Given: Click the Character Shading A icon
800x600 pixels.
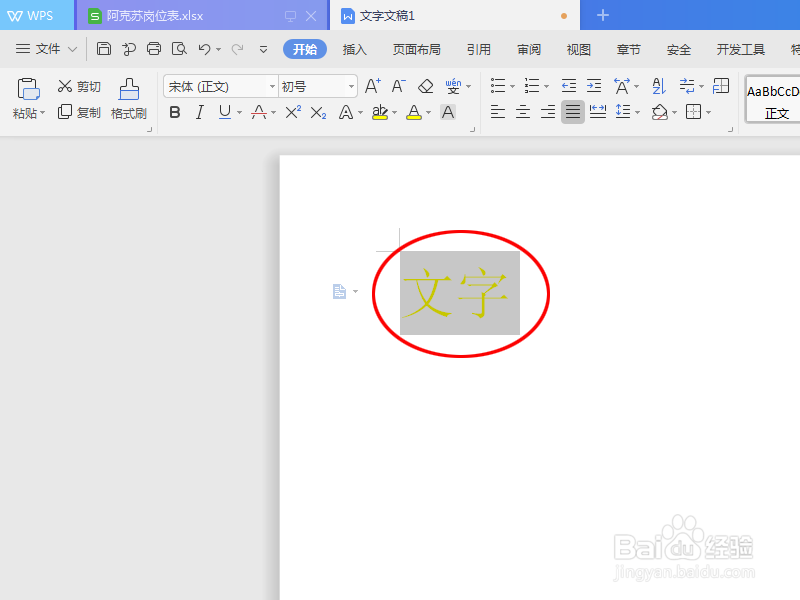Looking at the screenshot, I should pos(448,112).
